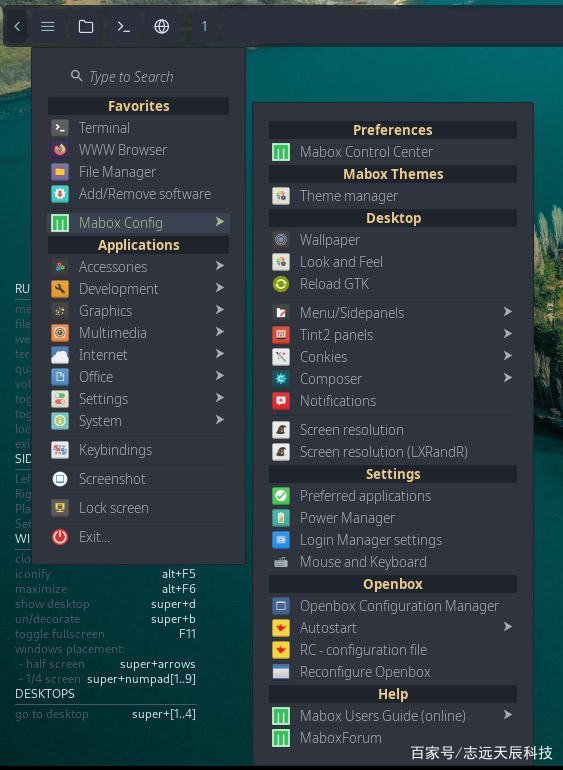Expand the Conkies submenu arrow
Screen dimensions: 563x770
click(507, 356)
